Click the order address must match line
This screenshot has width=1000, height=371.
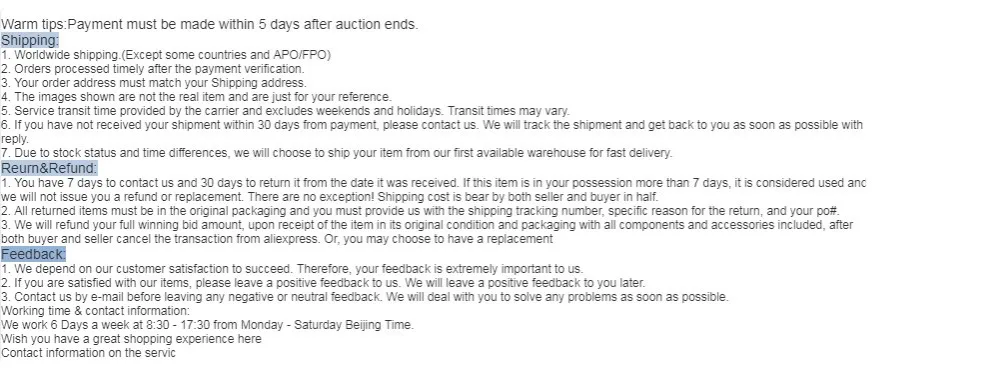point(154,83)
